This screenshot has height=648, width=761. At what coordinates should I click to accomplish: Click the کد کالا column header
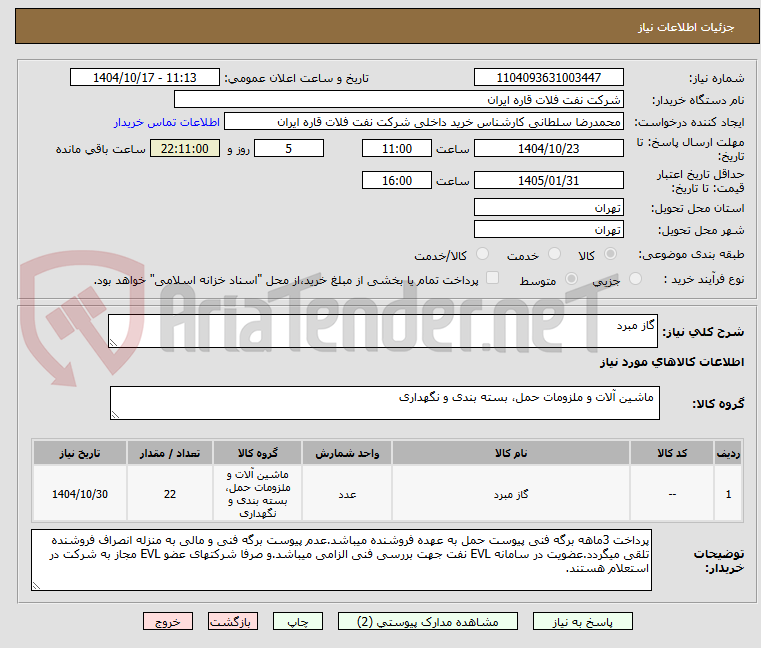click(672, 453)
